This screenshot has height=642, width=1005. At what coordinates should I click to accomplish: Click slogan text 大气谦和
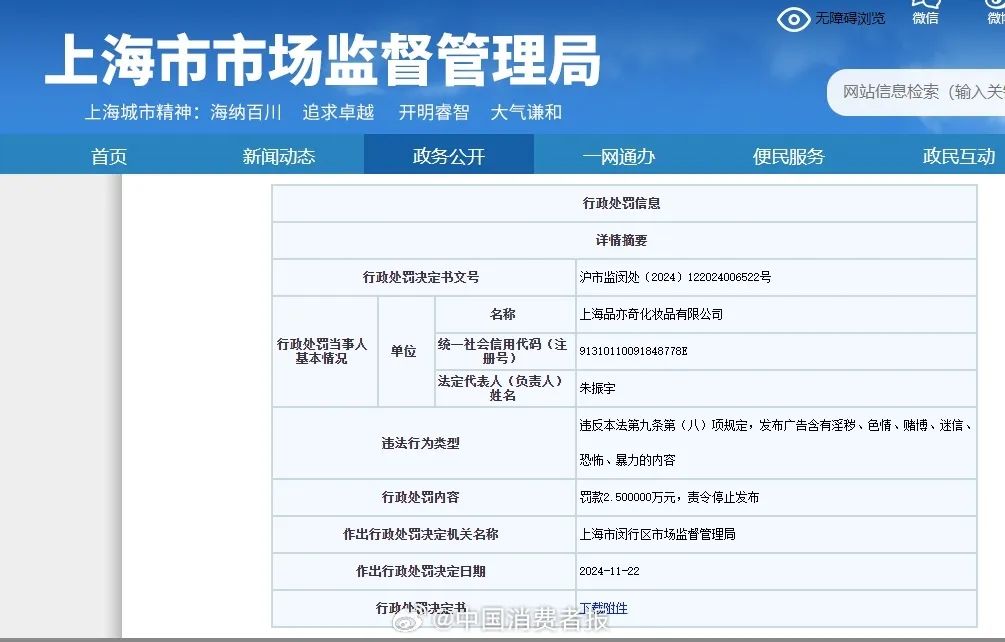click(526, 112)
